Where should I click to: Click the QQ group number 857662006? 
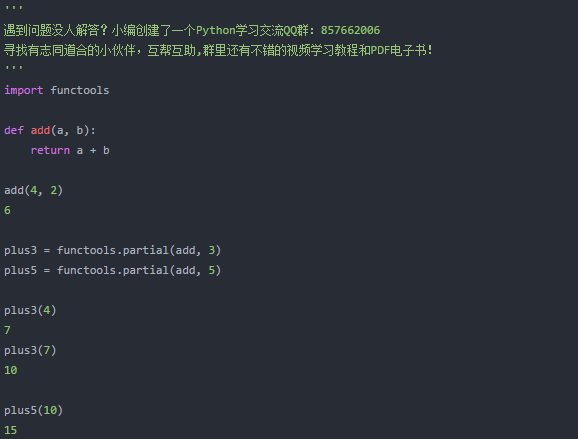350,30
